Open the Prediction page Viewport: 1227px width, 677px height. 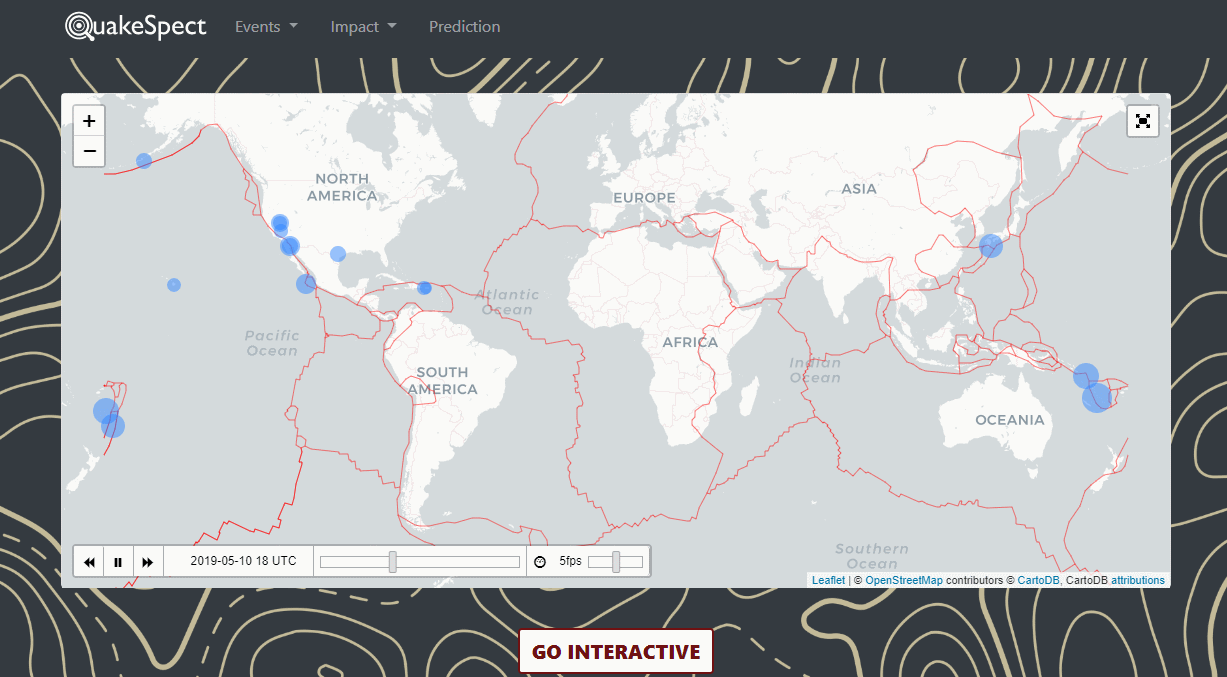coord(464,27)
